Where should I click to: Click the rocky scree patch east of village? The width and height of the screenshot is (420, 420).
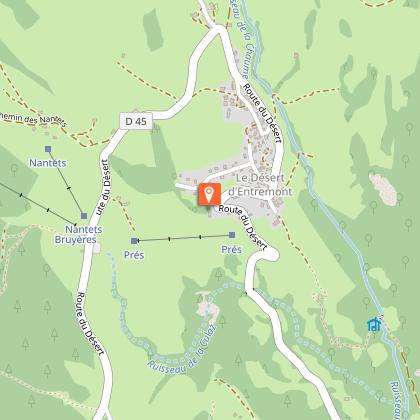tap(384, 189)
